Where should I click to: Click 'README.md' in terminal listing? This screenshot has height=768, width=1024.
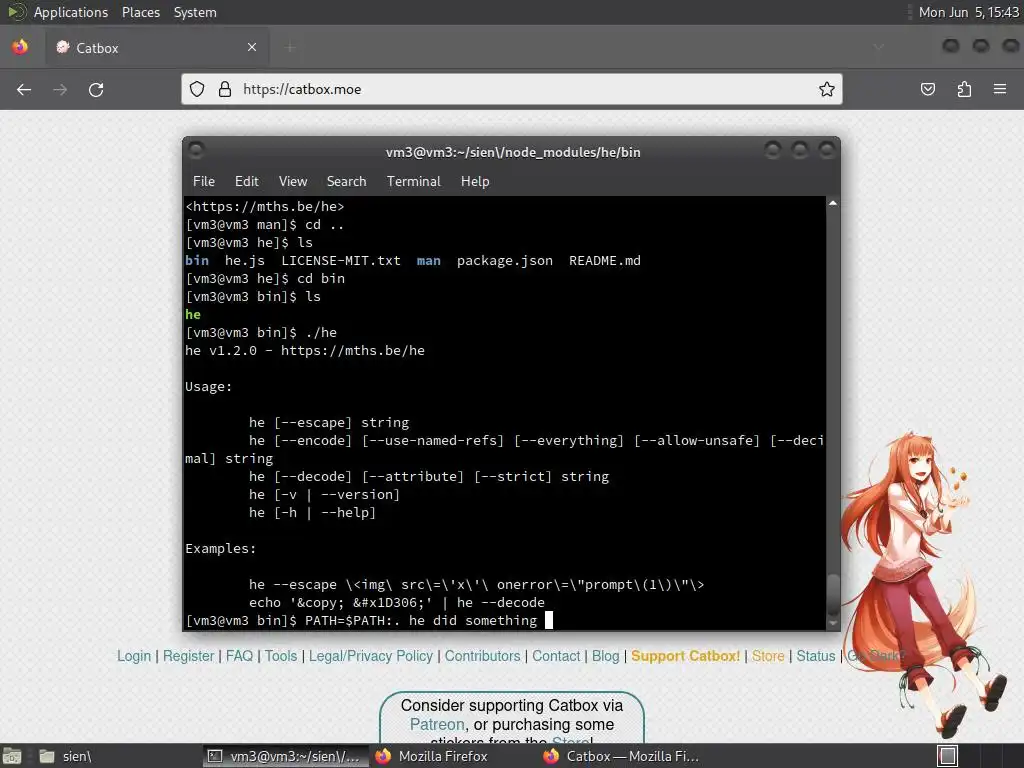pos(605,261)
